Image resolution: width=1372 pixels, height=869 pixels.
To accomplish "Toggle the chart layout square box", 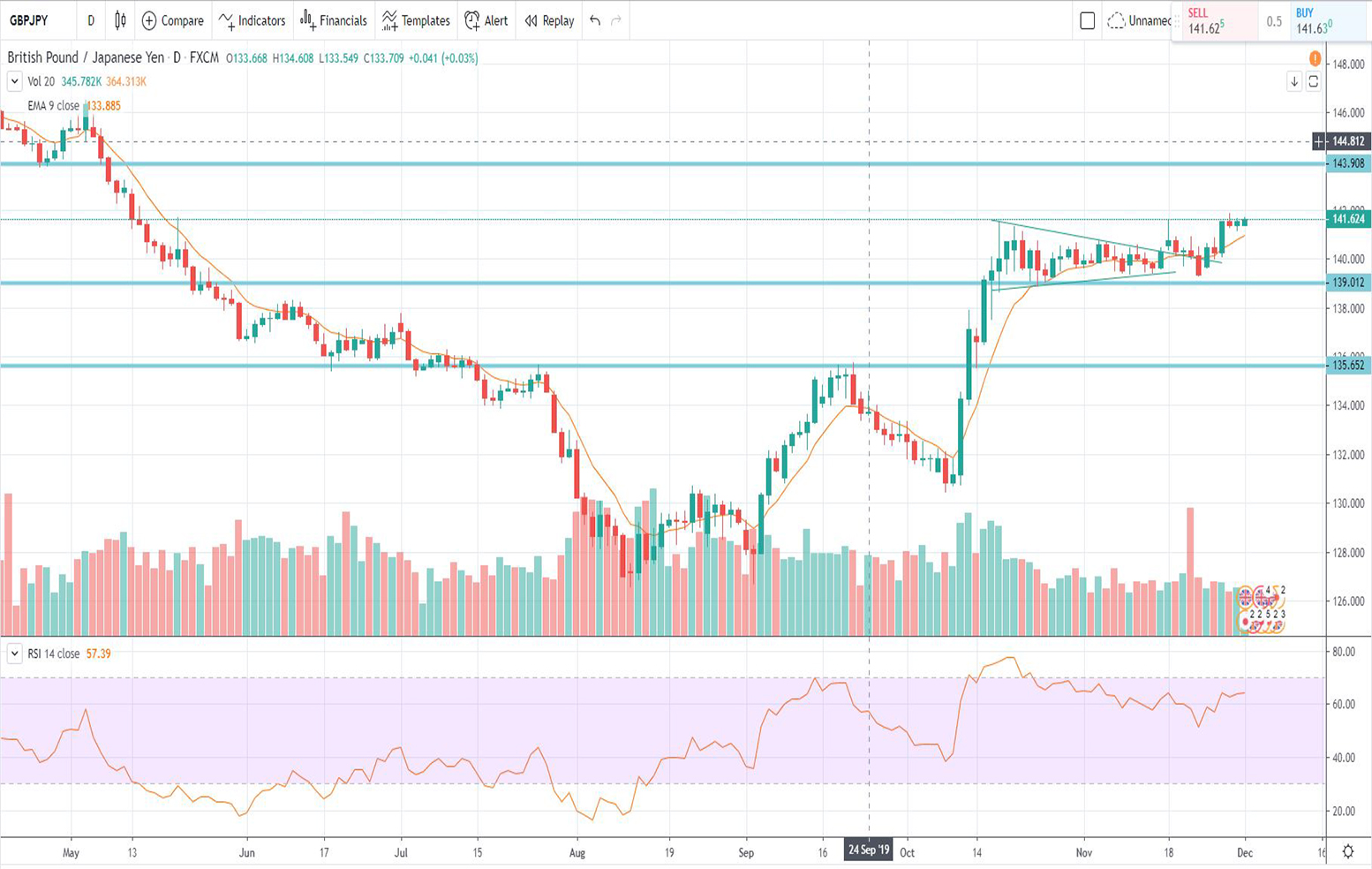I will point(1087,20).
